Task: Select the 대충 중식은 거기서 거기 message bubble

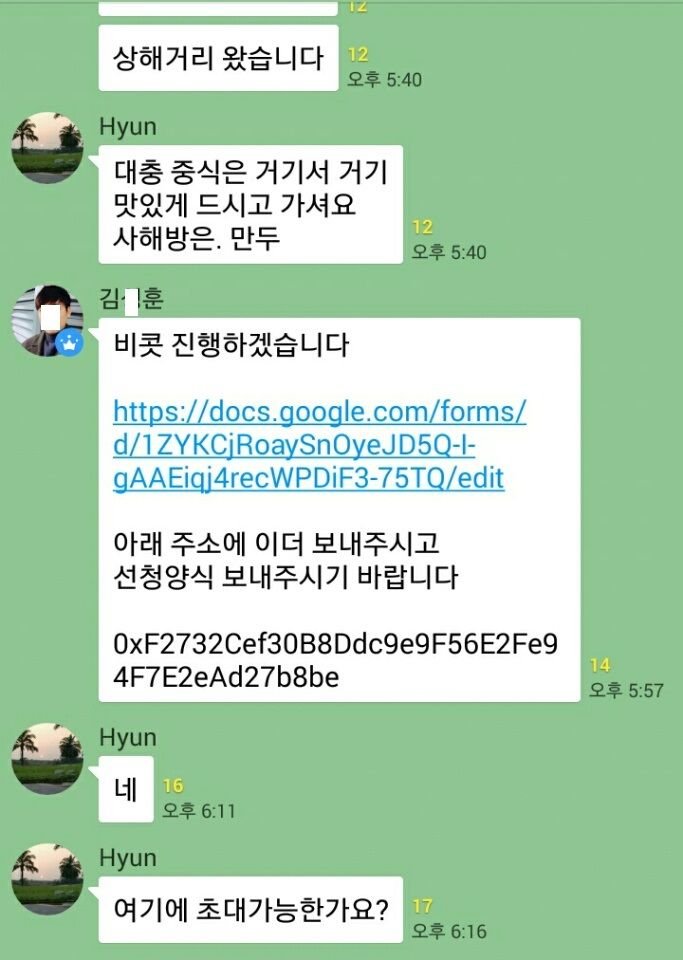Action: coord(250,204)
